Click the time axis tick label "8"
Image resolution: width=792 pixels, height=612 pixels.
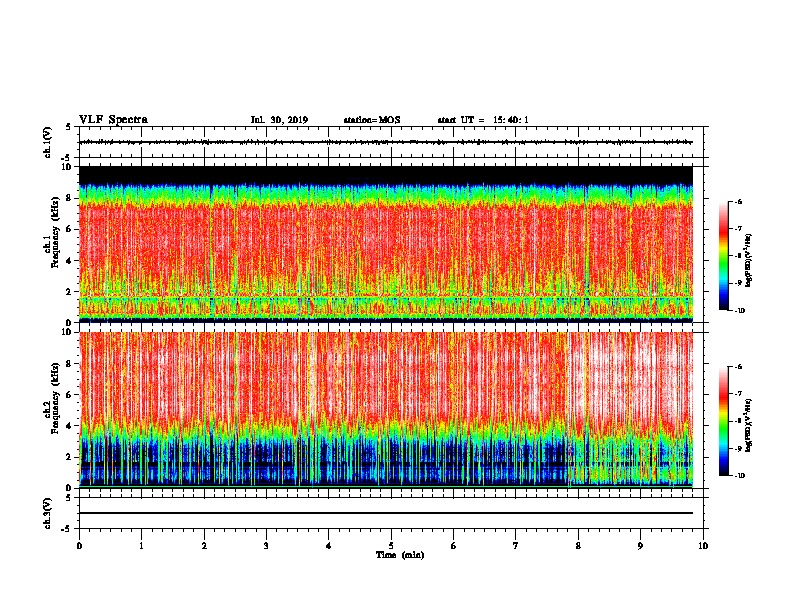pyautogui.click(x=578, y=546)
